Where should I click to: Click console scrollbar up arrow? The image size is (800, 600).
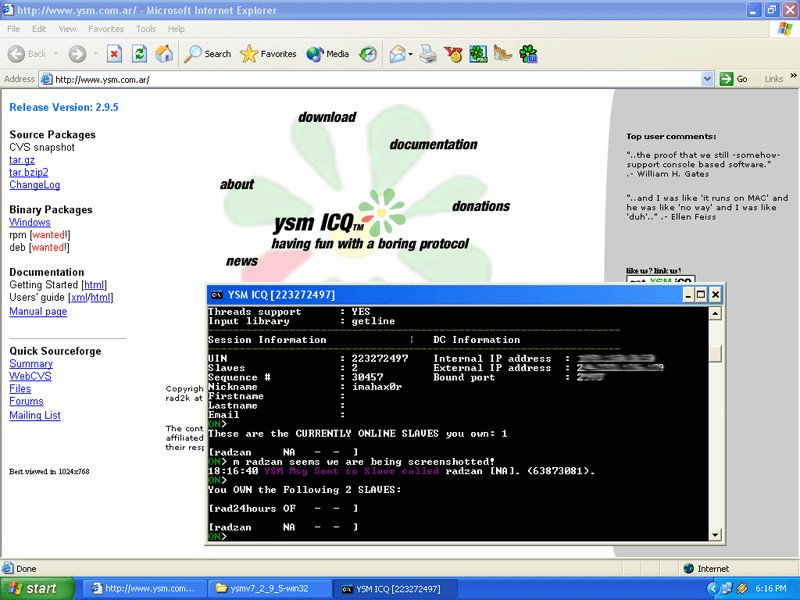click(x=715, y=313)
